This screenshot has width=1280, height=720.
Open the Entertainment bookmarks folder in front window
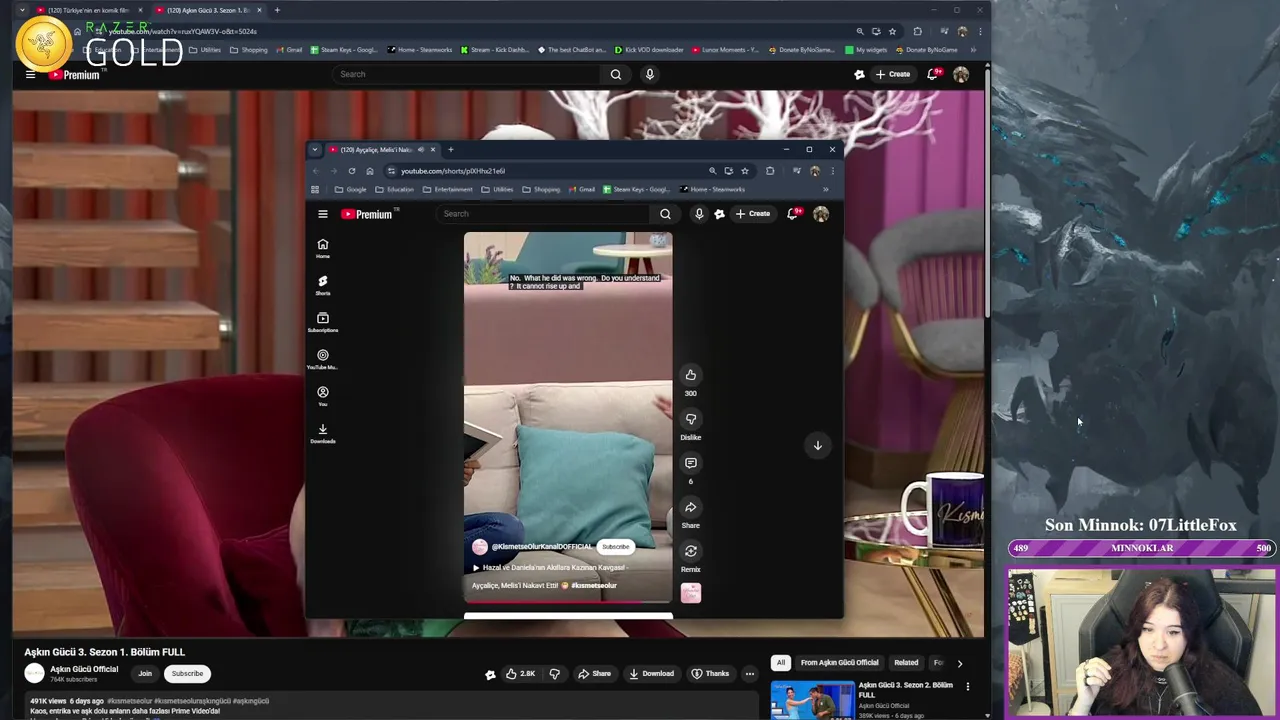tap(447, 189)
